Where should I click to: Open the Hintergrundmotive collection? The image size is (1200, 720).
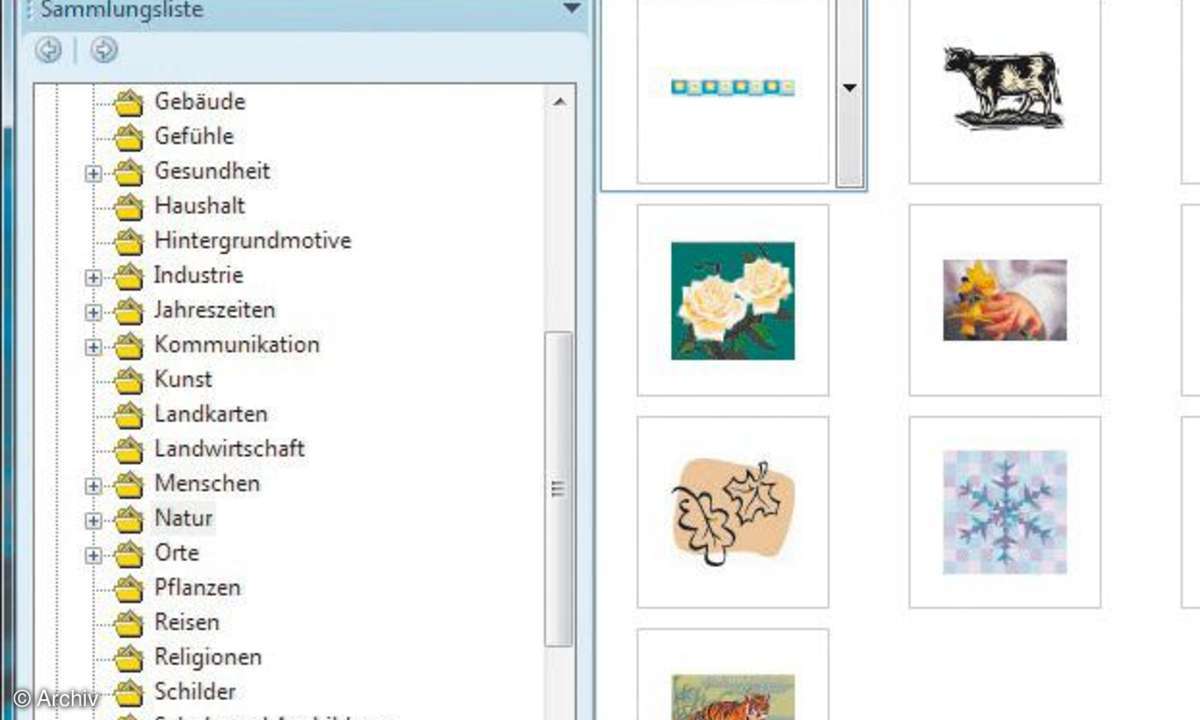pos(253,241)
